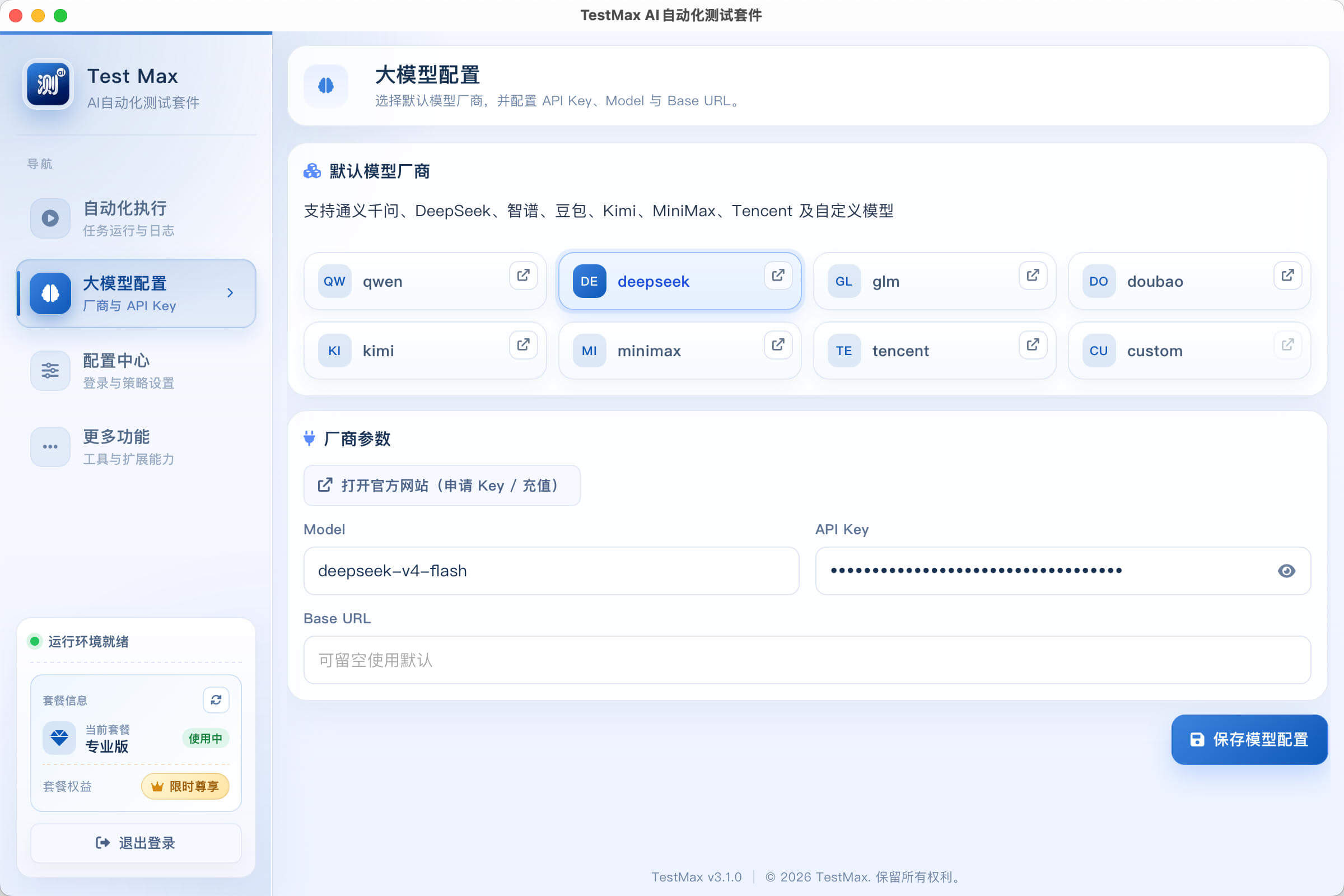The height and width of the screenshot is (896, 1344).
Task: Open 大模型配置 navigation item
Action: 136,293
